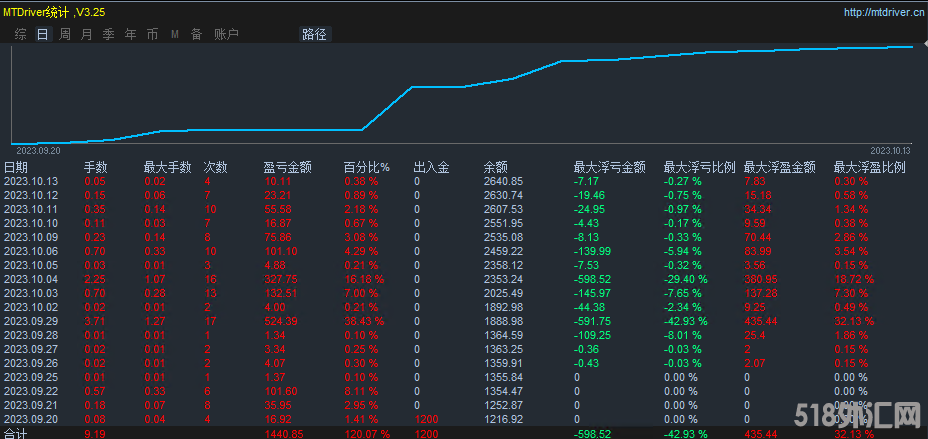928x439 pixels.
Task: Open the 年 yearly statistics tab
Action: [x=130, y=34]
